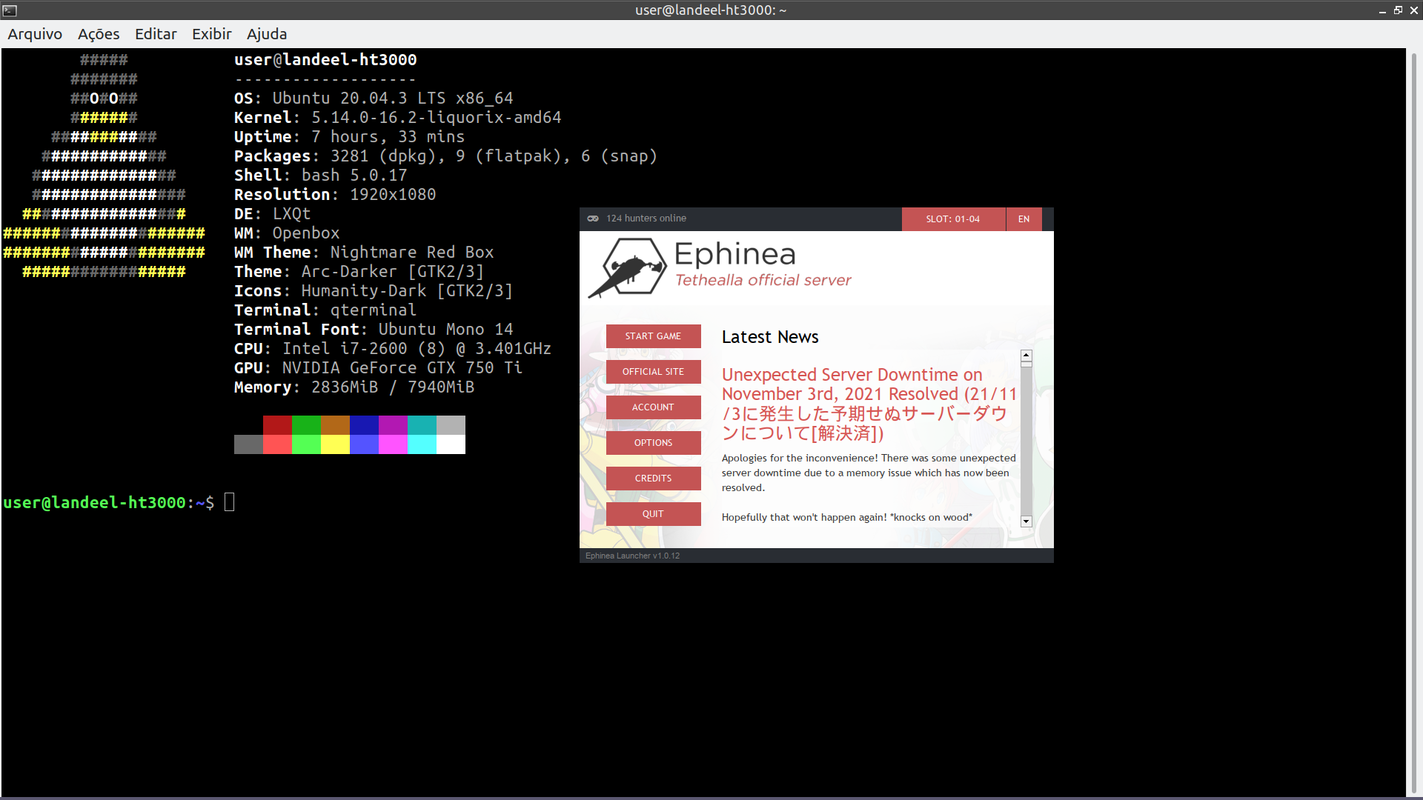
Task: Click news scrollbar up arrow
Action: coord(1026,356)
